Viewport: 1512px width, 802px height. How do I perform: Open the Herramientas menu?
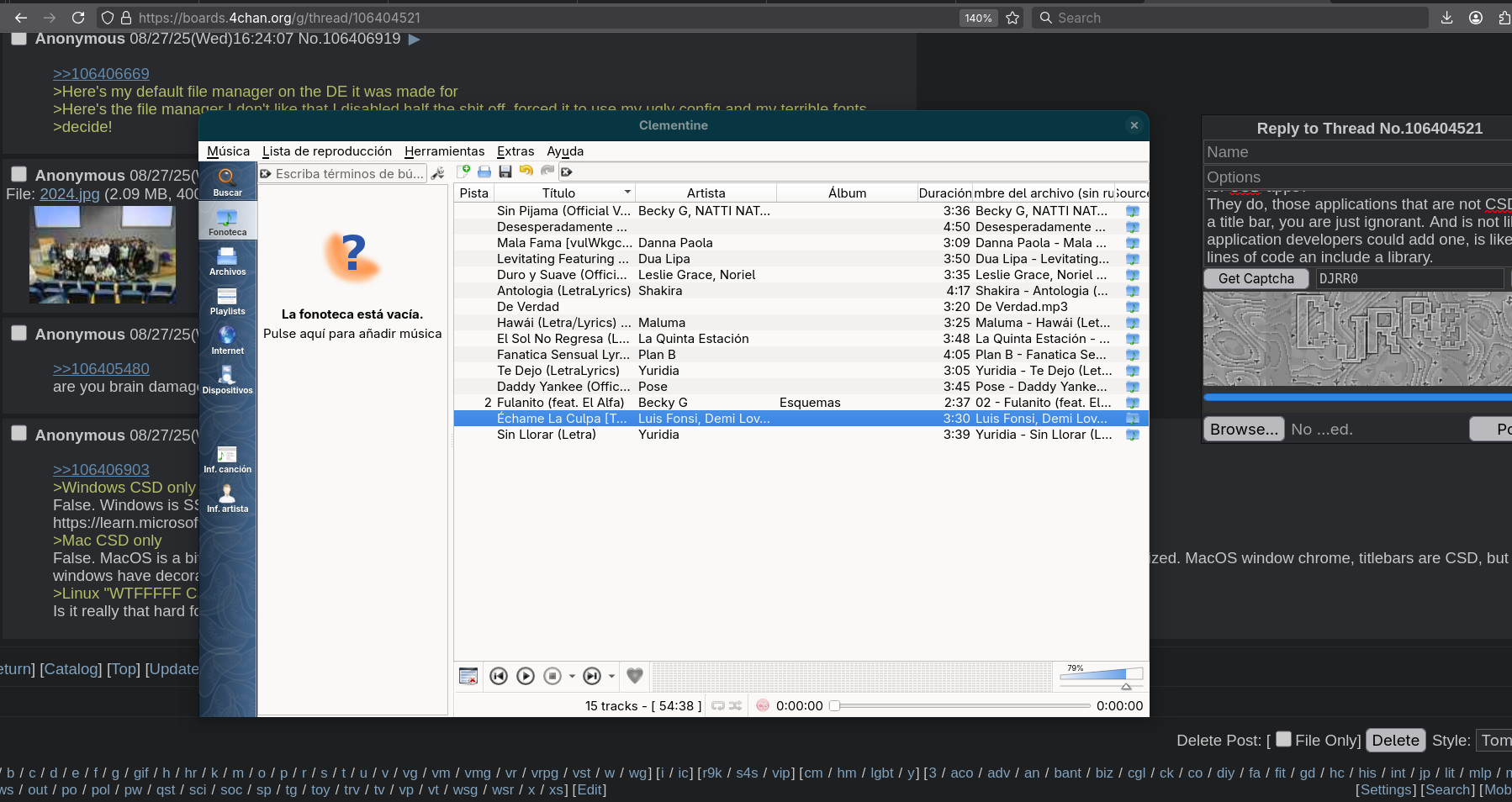444,151
